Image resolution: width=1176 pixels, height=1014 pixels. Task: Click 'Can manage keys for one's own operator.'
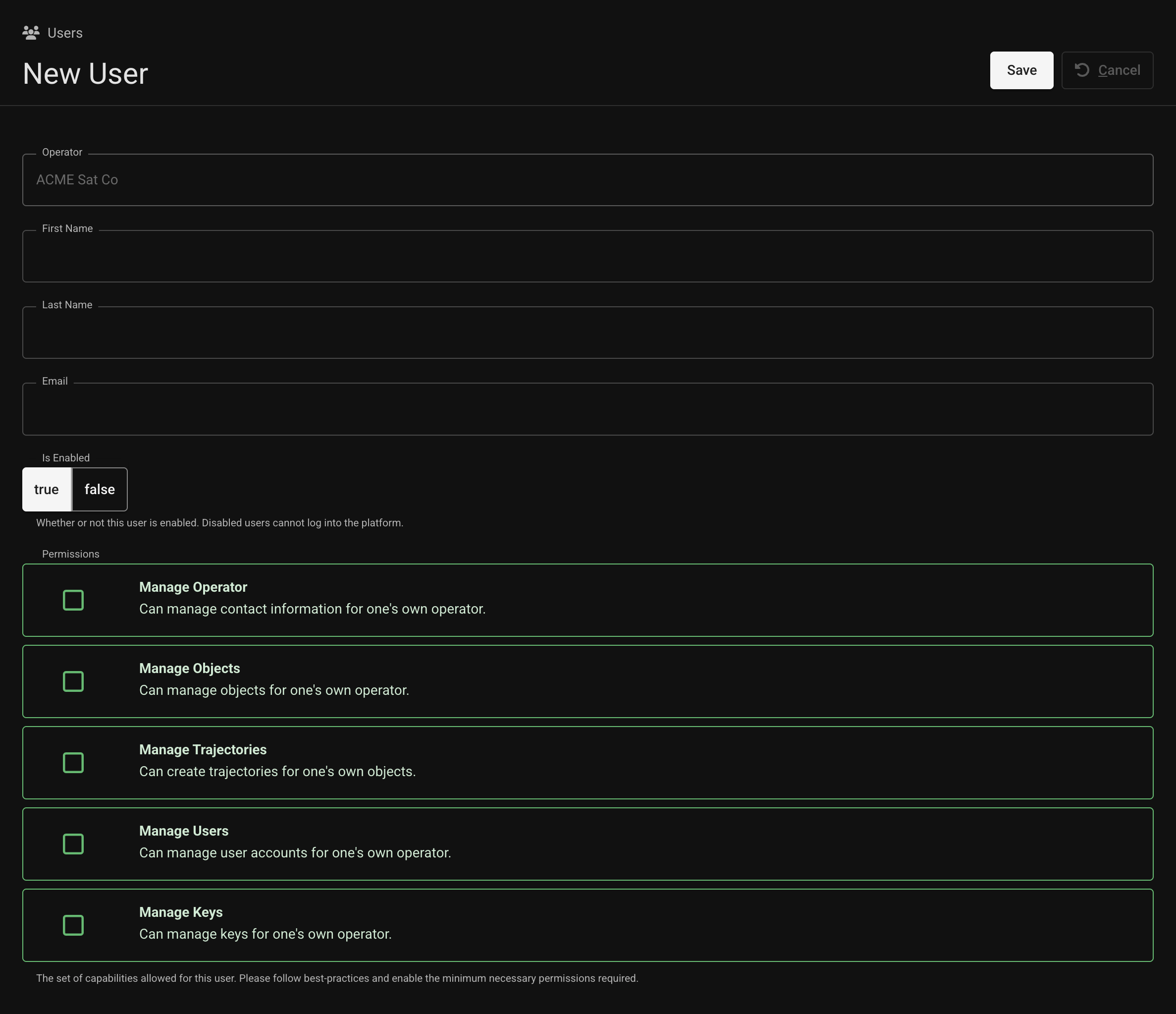pos(266,934)
